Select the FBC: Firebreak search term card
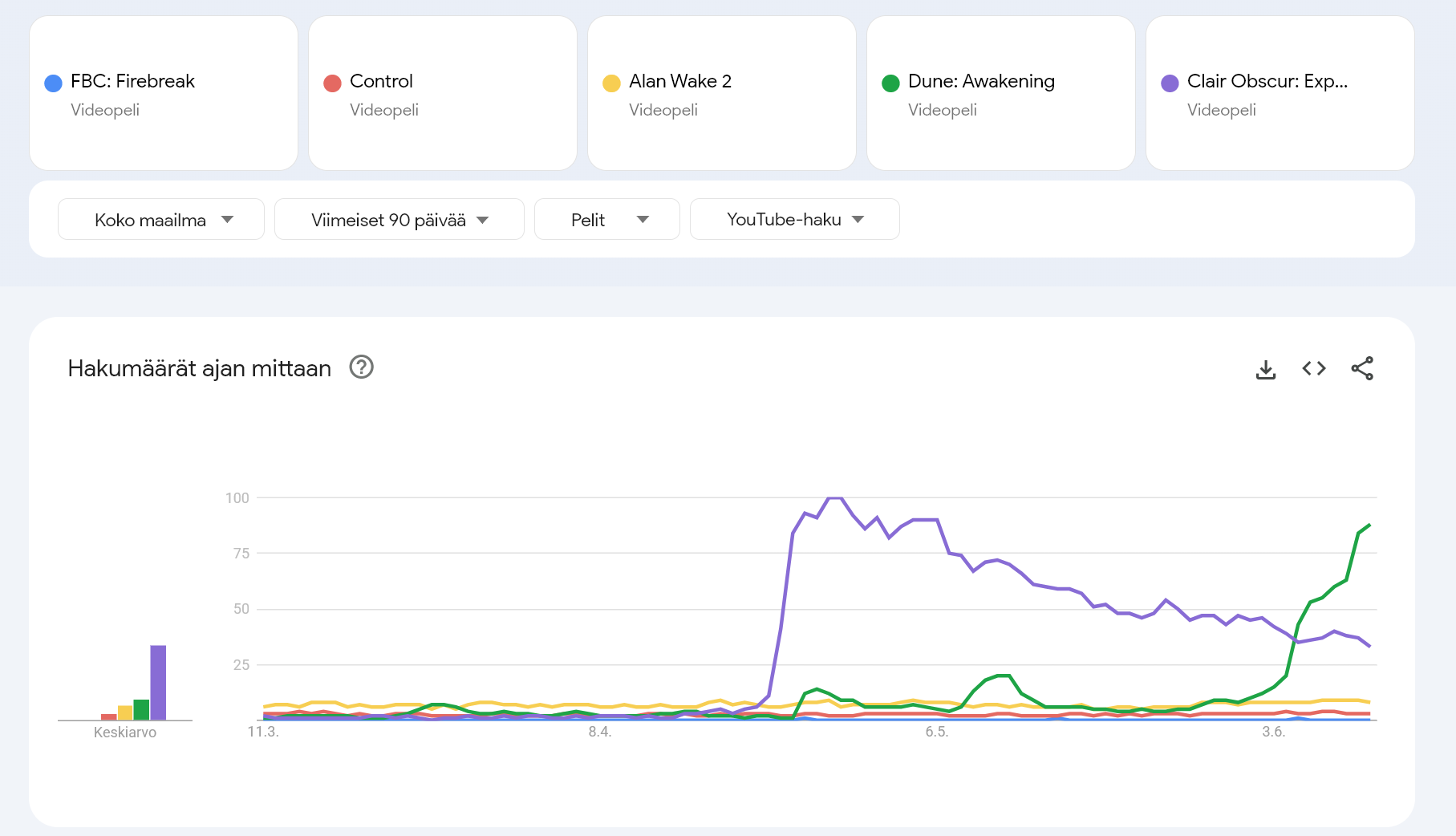 pos(164,93)
